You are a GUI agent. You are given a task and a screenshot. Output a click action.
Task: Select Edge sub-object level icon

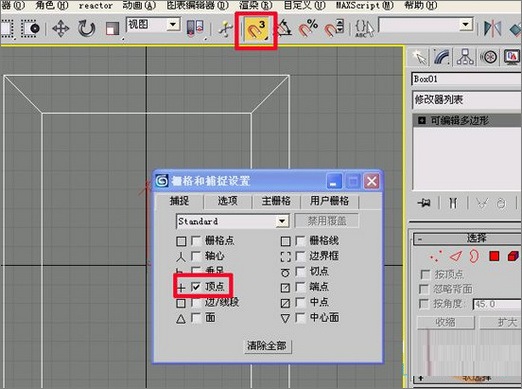(x=456, y=256)
